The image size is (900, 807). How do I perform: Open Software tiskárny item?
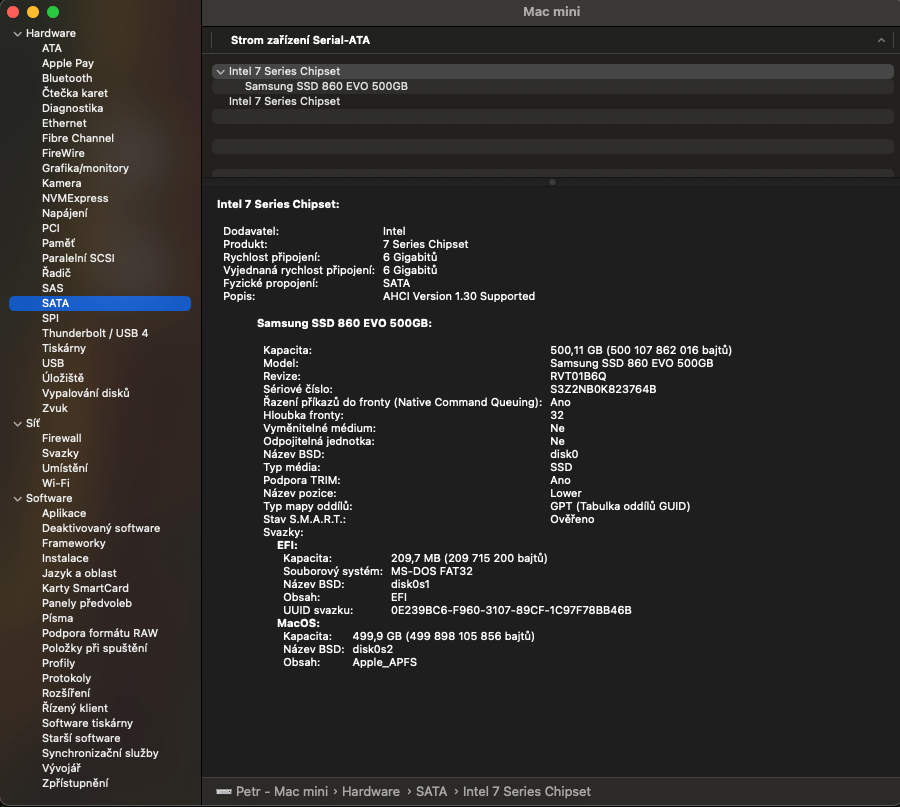click(x=87, y=723)
